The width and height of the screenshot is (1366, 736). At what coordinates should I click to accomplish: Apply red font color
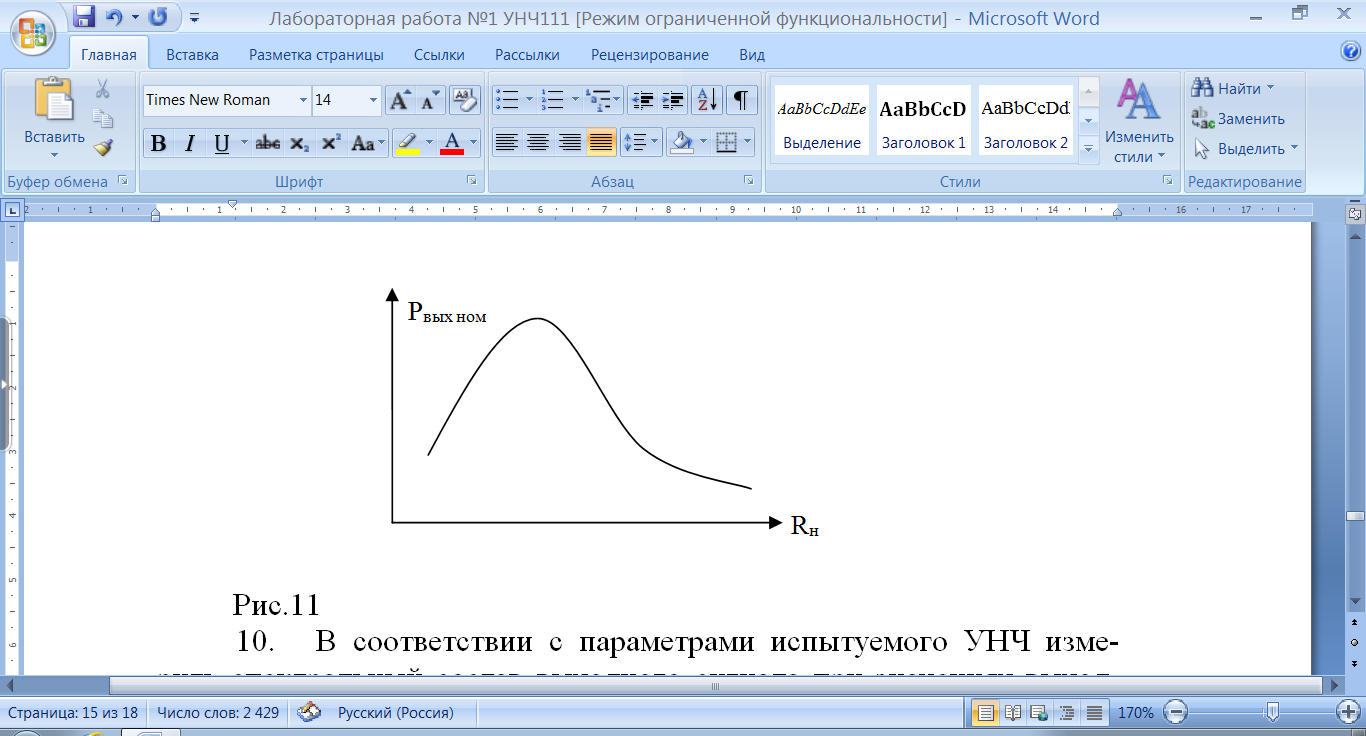pyautogui.click(x=452, y=143)
